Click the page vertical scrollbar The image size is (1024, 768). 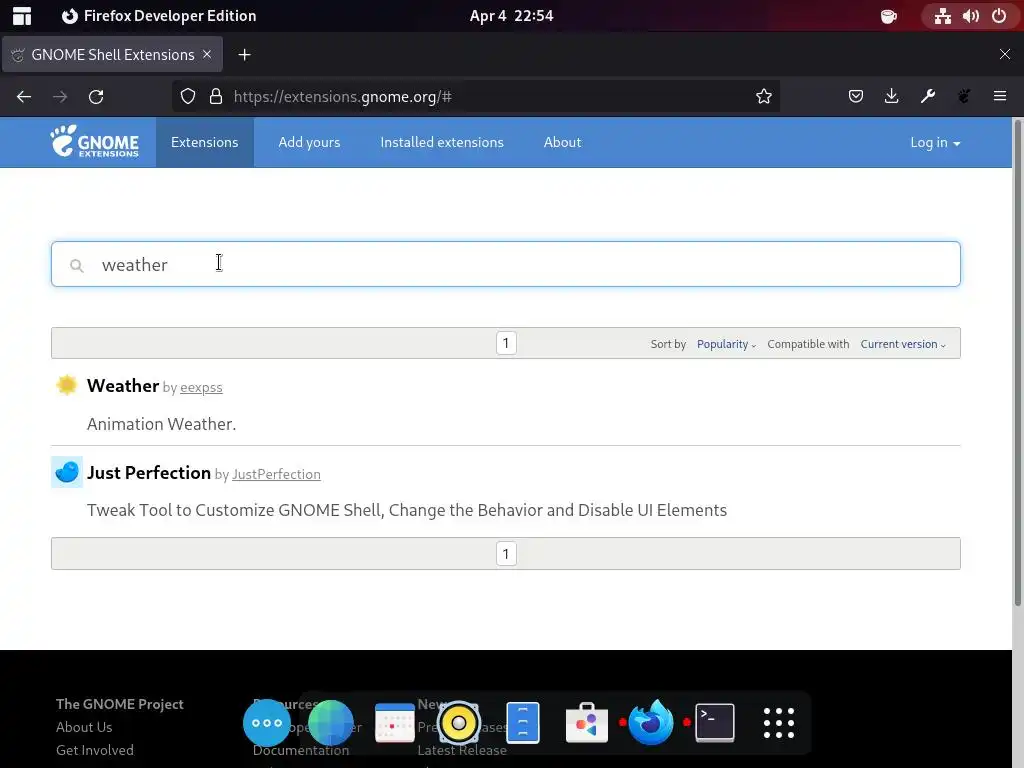1017,362
